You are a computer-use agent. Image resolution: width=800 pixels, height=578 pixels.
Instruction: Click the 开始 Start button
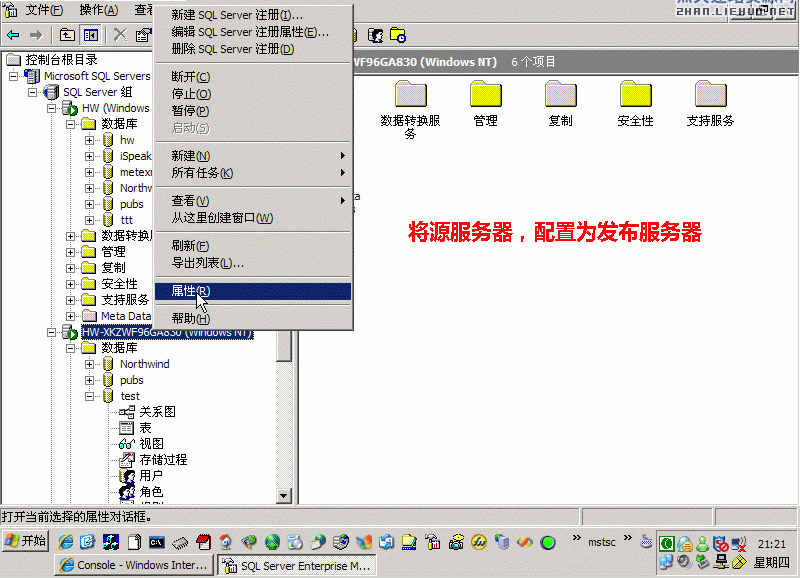tap(26, 541)
